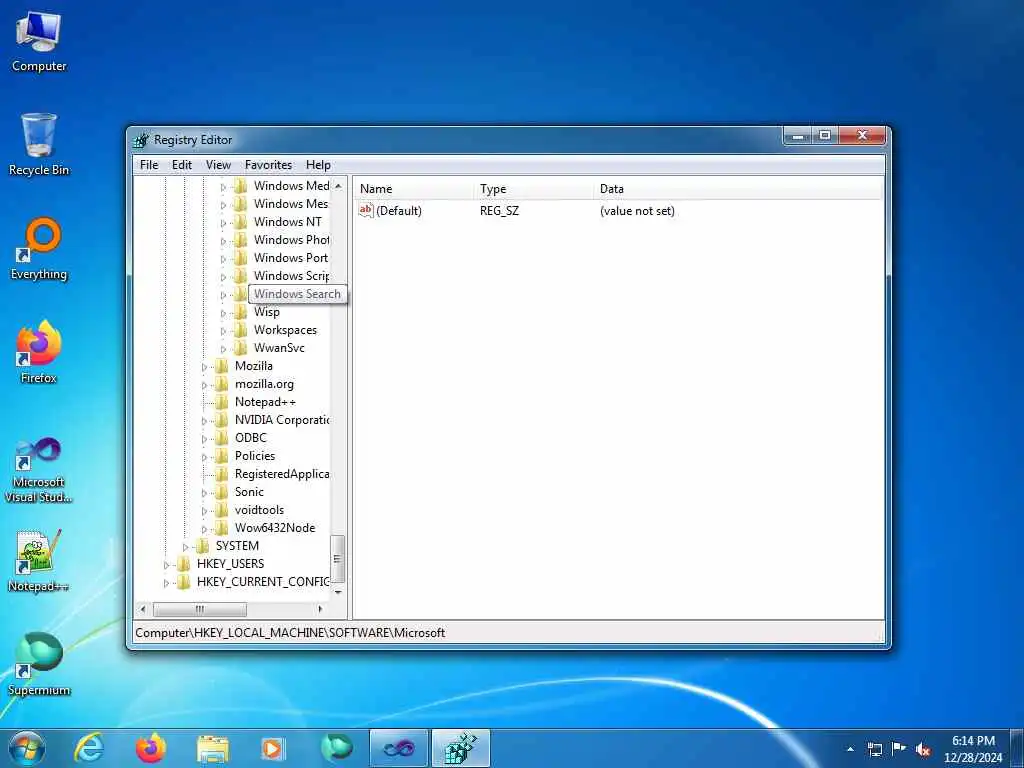Expand the SYSTEM key
Screen dimensions: 1024x768
(x=185, y=547)
